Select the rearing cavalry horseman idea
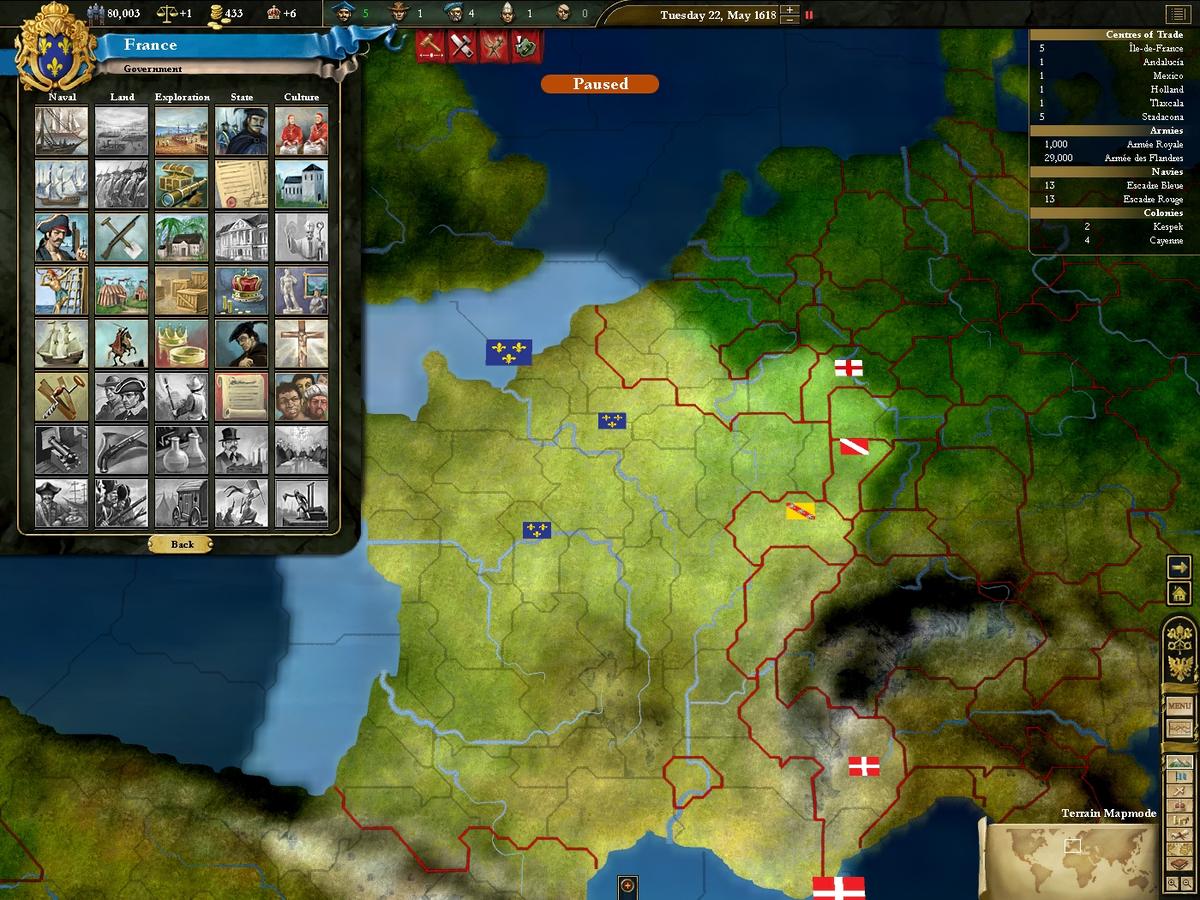 click(121, 343)
